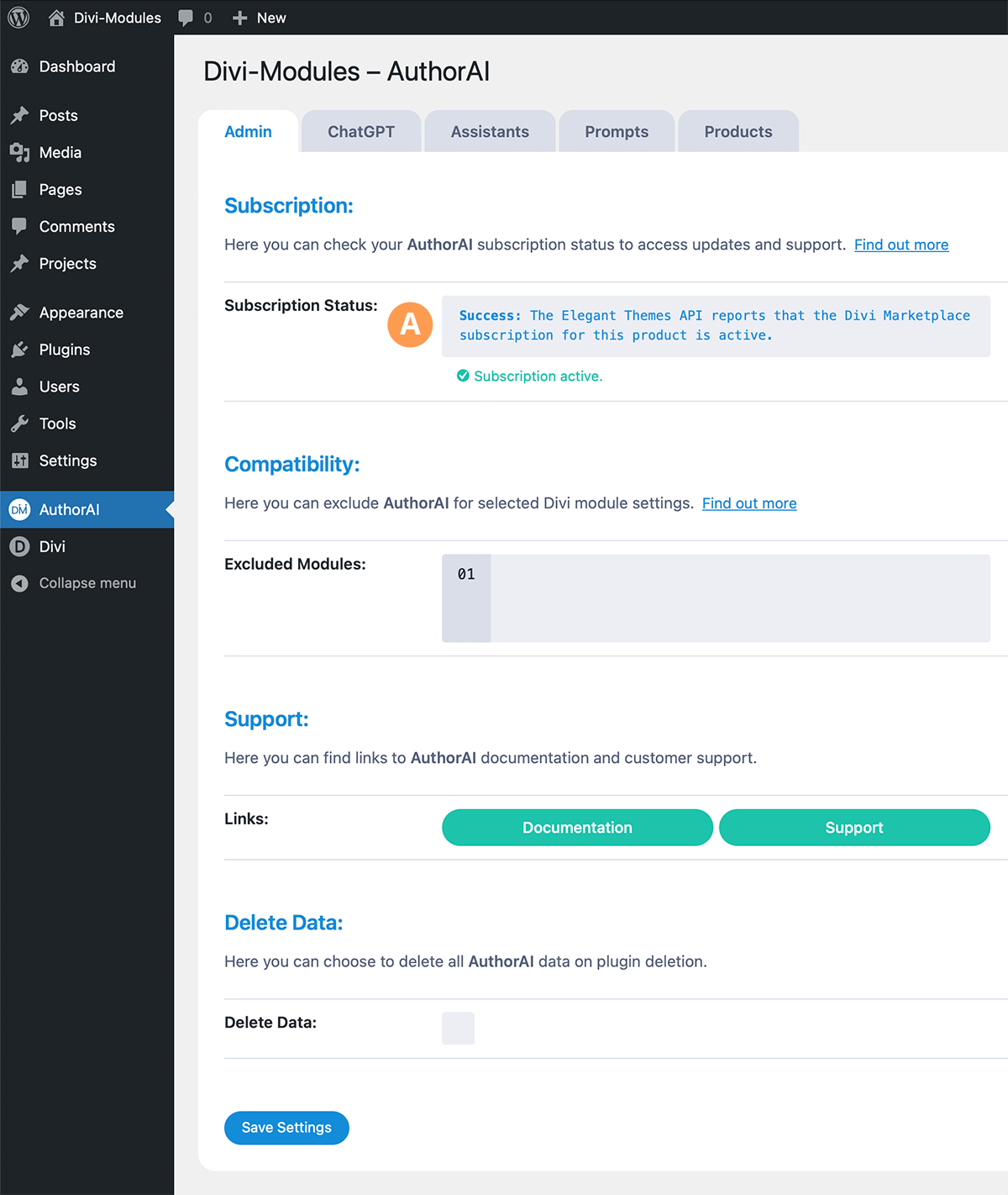
Task: Click the Subscription: section heading
Action: coord(289,206)
